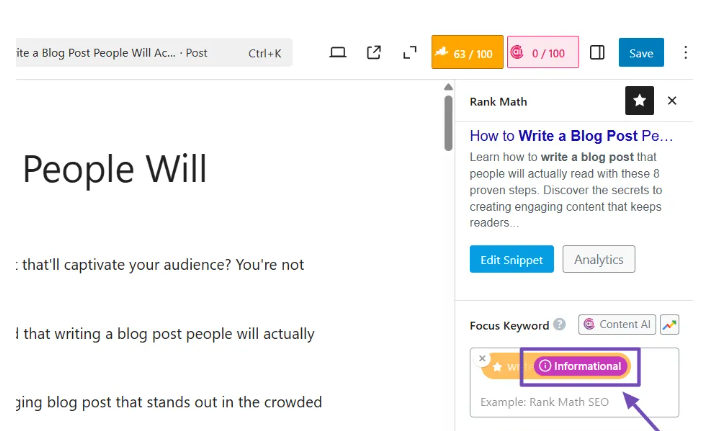Open Content AI score 0/100
This screenshot has width=716, height=431.
(543, 53)
